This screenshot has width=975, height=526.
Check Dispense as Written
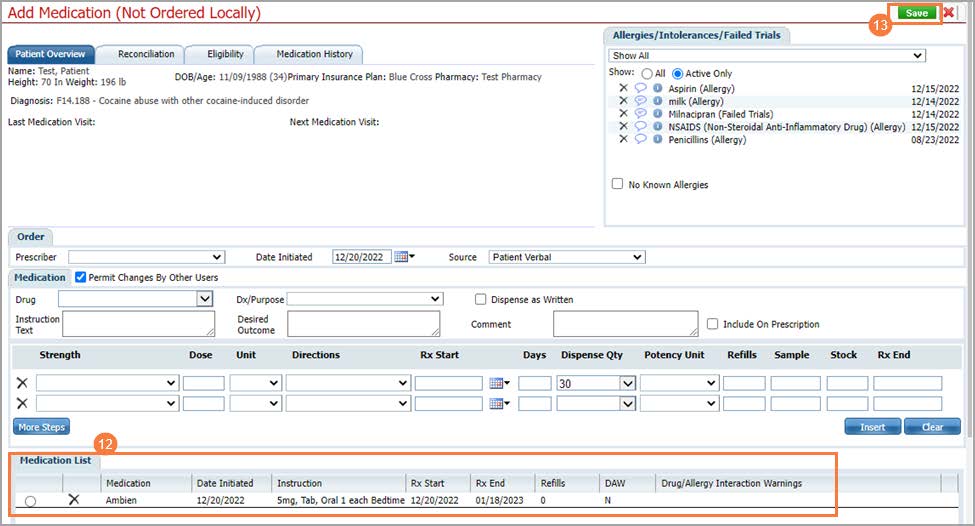pos(481,299)
